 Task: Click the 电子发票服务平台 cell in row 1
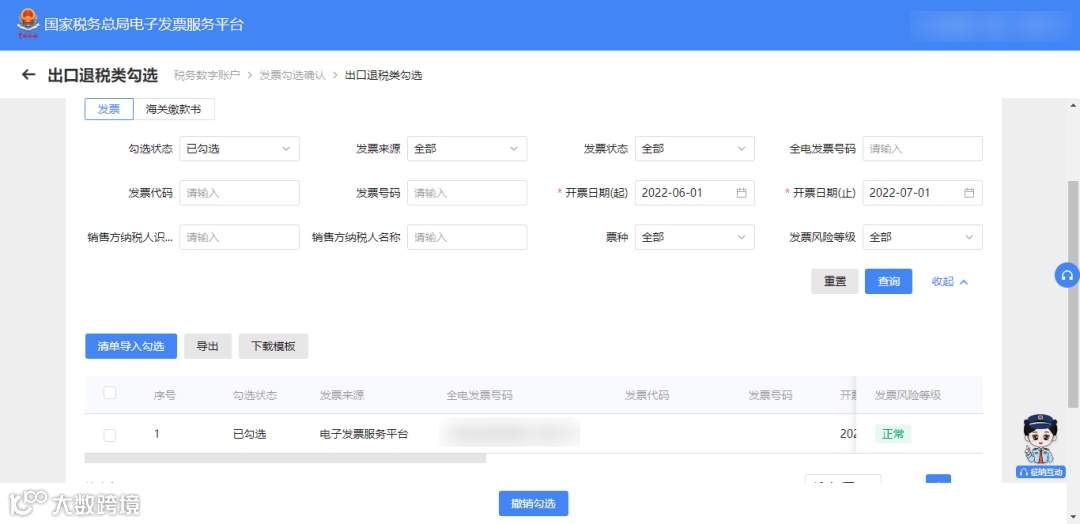(364, 434)
